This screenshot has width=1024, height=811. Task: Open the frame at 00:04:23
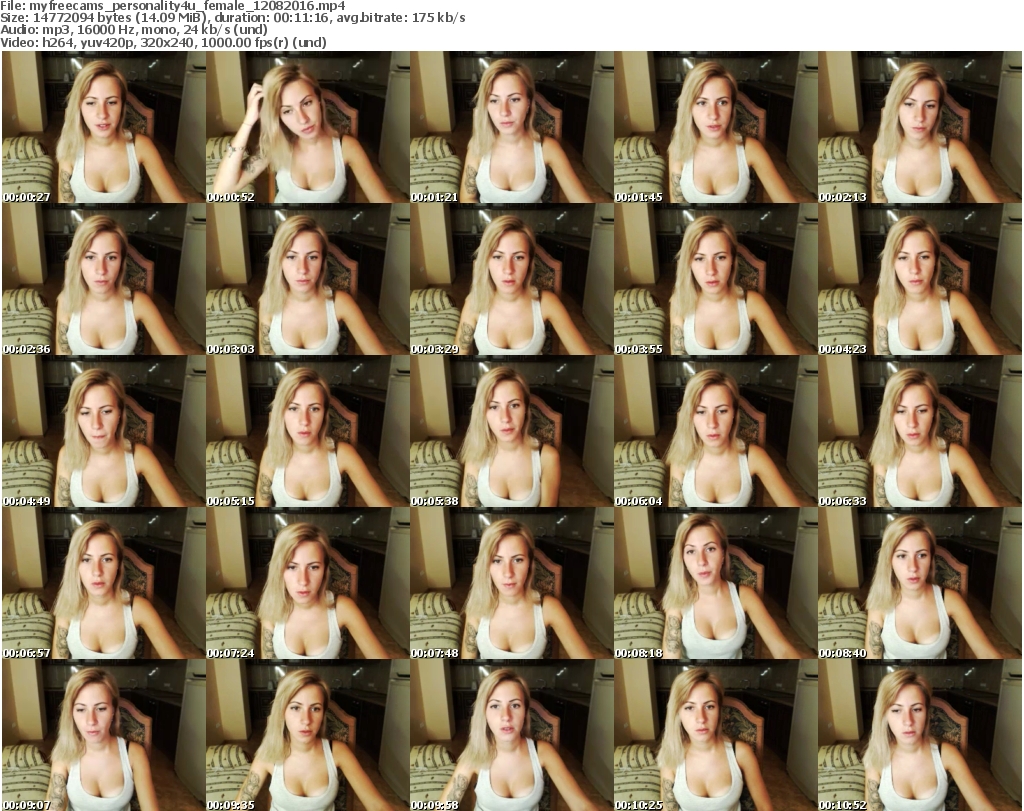click(x=920, y=279)
